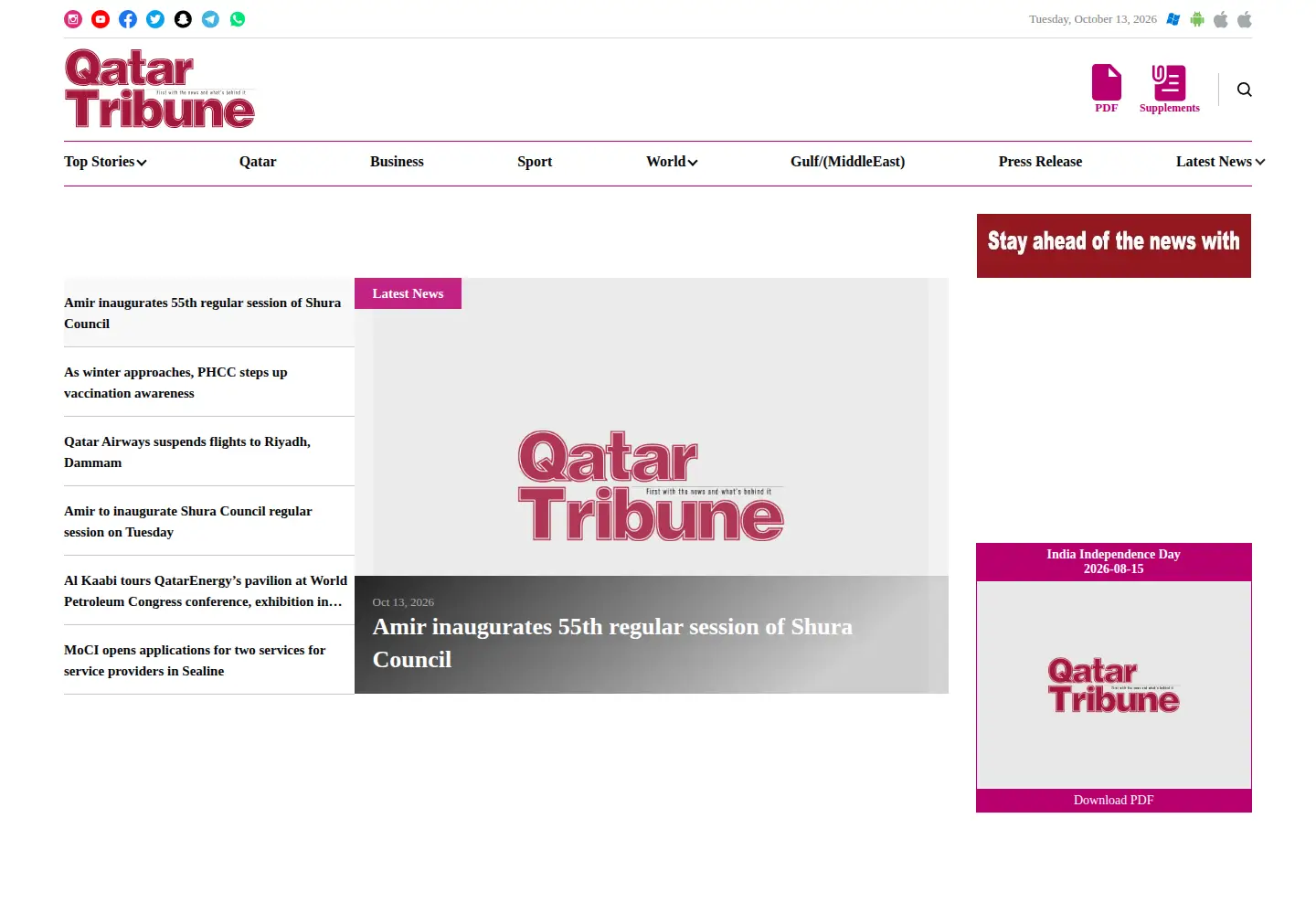
Task: Click the WhatsApp icon
Action: pyautogui.click(x=238, y=19)
